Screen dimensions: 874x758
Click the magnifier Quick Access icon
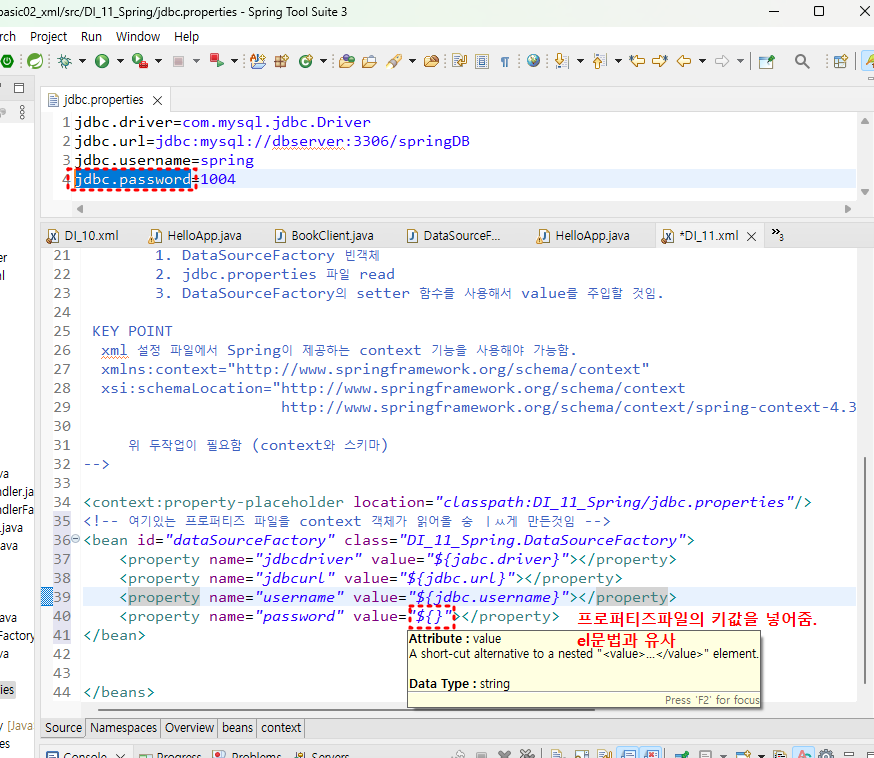(x=802, y=61)
